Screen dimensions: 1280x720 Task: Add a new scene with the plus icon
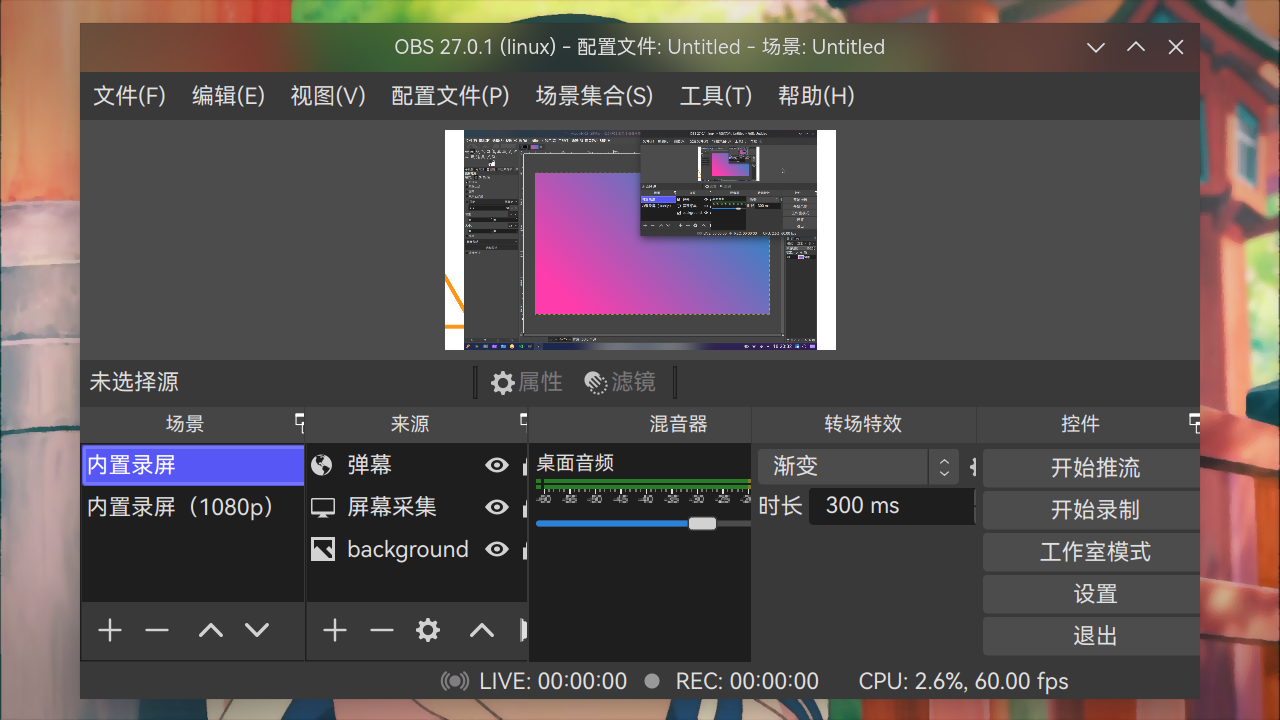click(x=109, y=630)
